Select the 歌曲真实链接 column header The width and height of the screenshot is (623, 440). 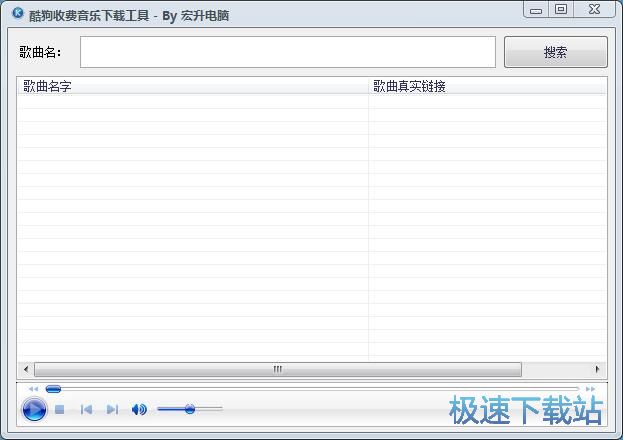487,86
